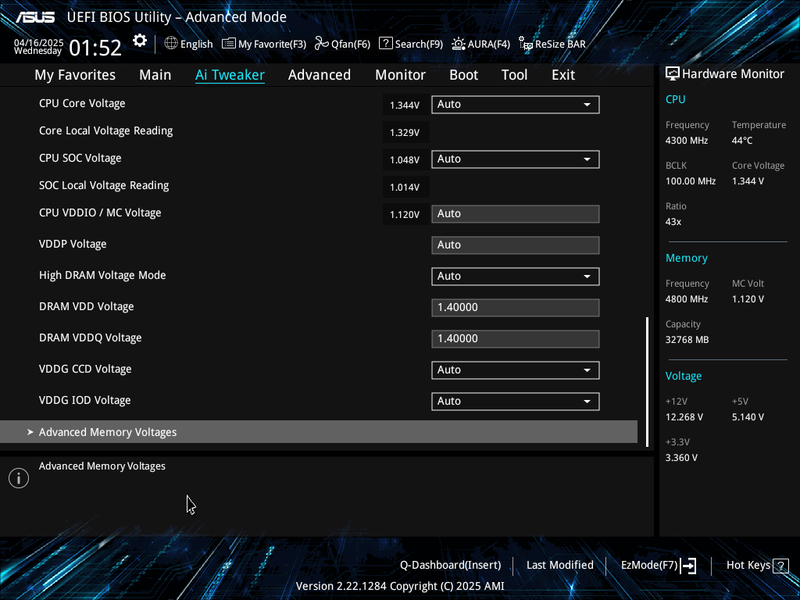Click the 32768 MB capacity value
The width and height of the screenshot is (800, 600).
coord(687,340)
